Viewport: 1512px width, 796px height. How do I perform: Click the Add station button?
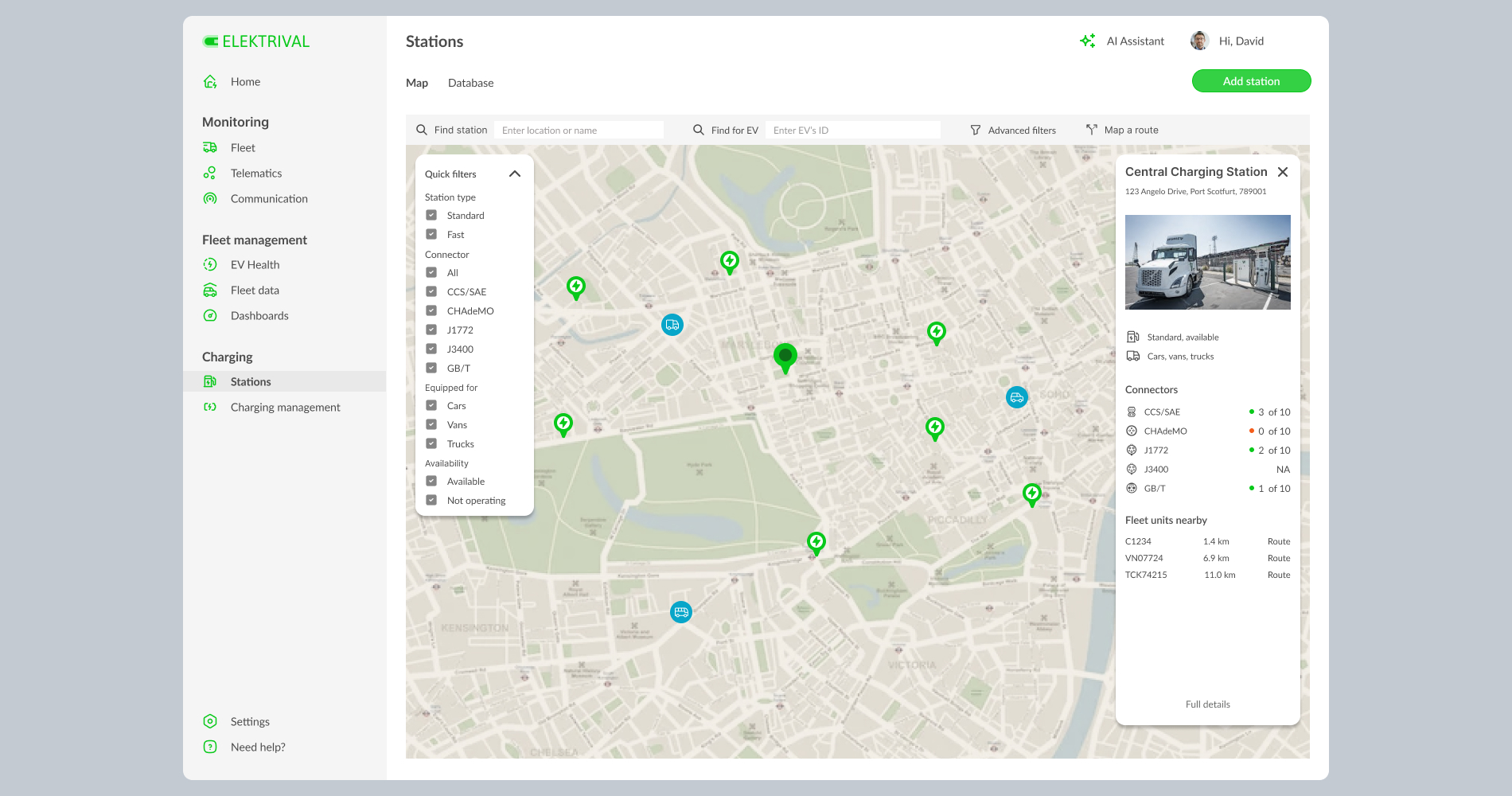1251,81
